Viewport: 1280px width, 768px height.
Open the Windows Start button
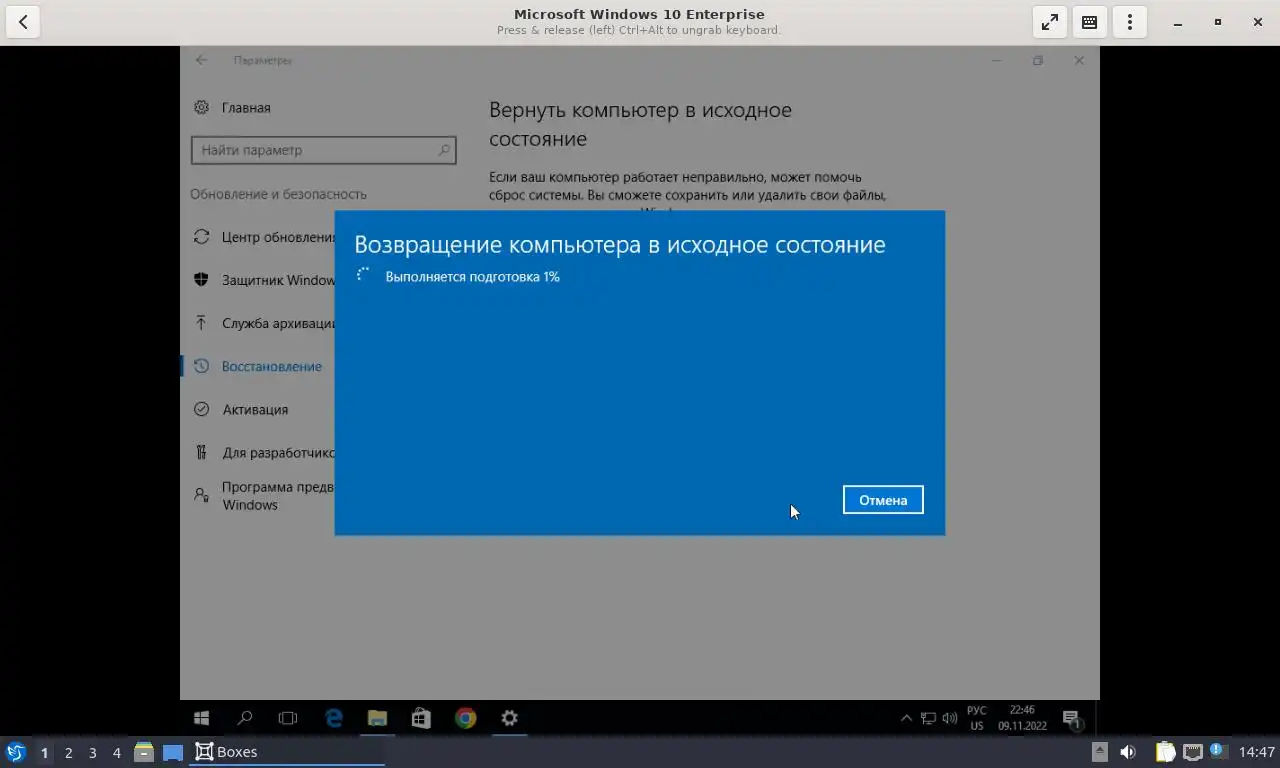click(201, 718)
